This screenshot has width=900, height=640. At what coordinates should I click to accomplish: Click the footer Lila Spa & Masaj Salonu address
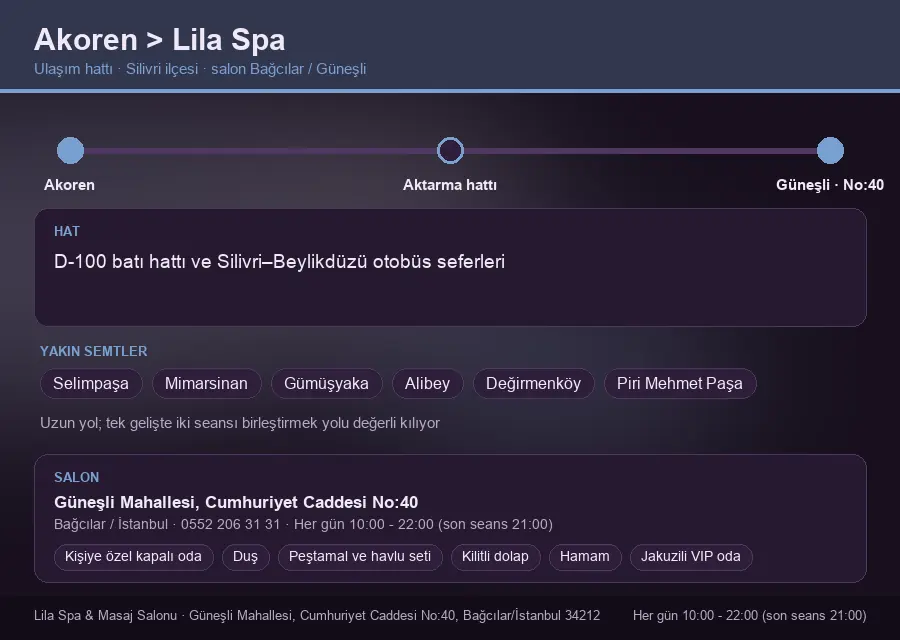[x=317, y=616]
